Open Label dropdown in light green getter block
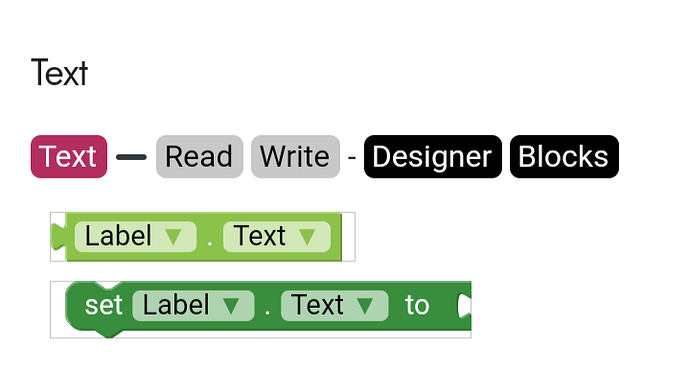This screenshot has width=690, height=373. [136, 237]
